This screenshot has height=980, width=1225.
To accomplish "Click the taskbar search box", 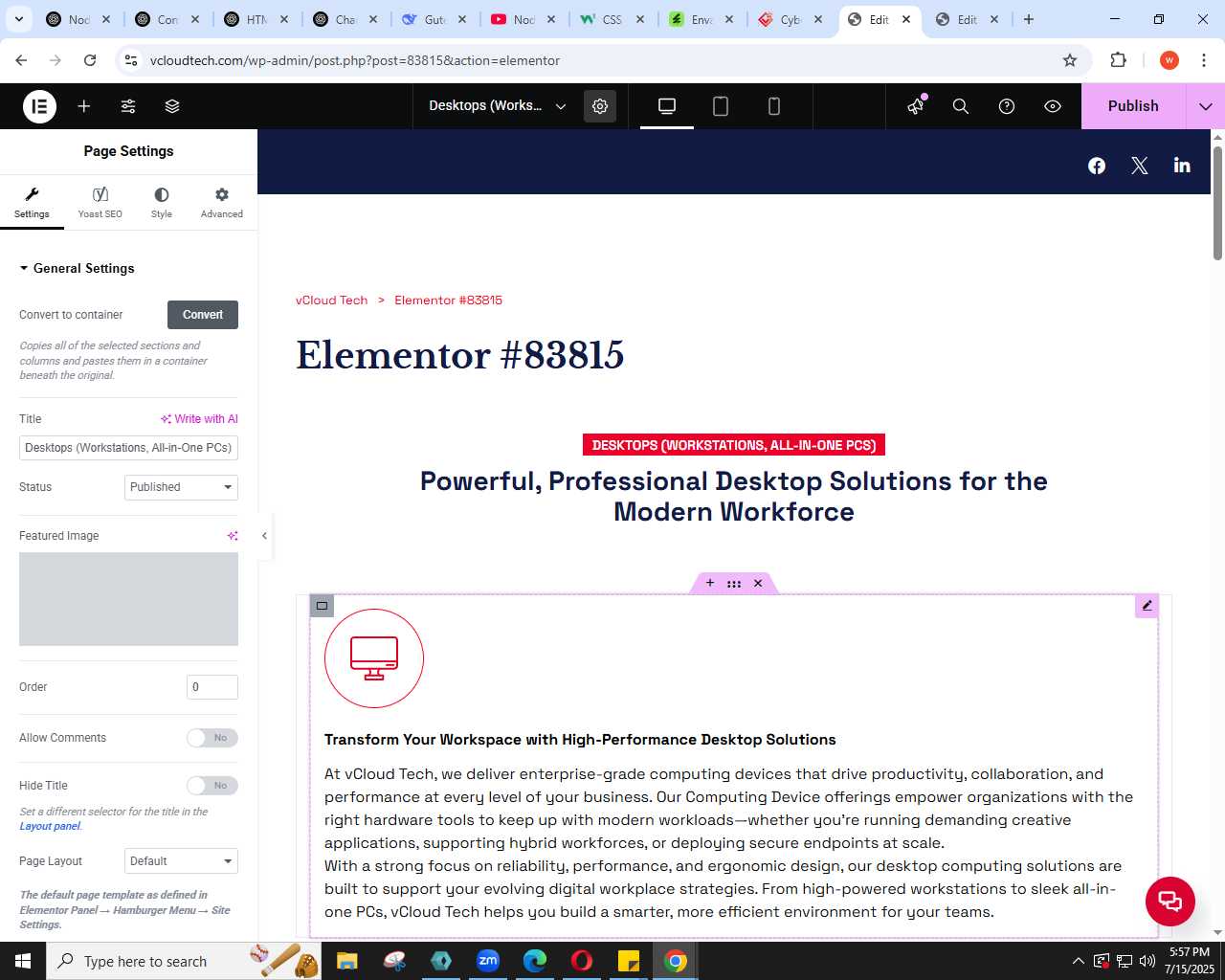I will click(182, 961).
